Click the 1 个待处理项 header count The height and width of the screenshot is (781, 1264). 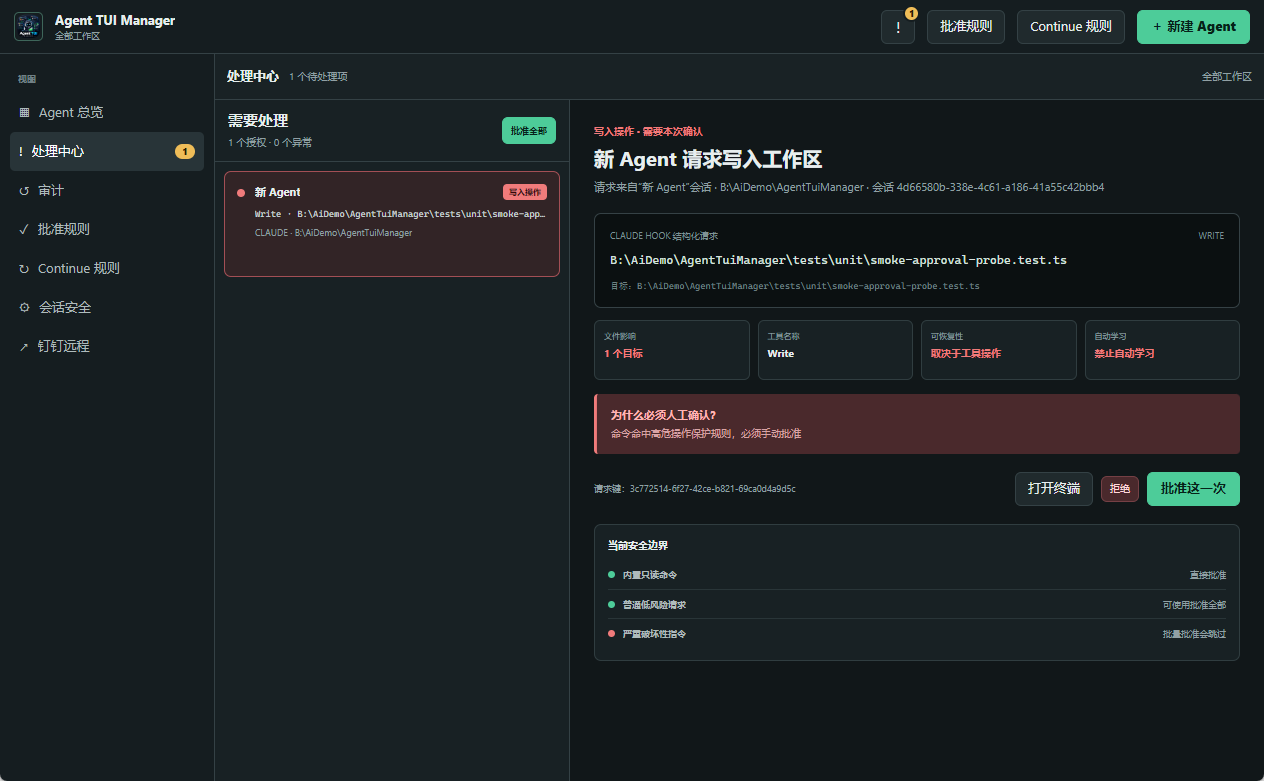pyautogui.click(x=319, y=77)
